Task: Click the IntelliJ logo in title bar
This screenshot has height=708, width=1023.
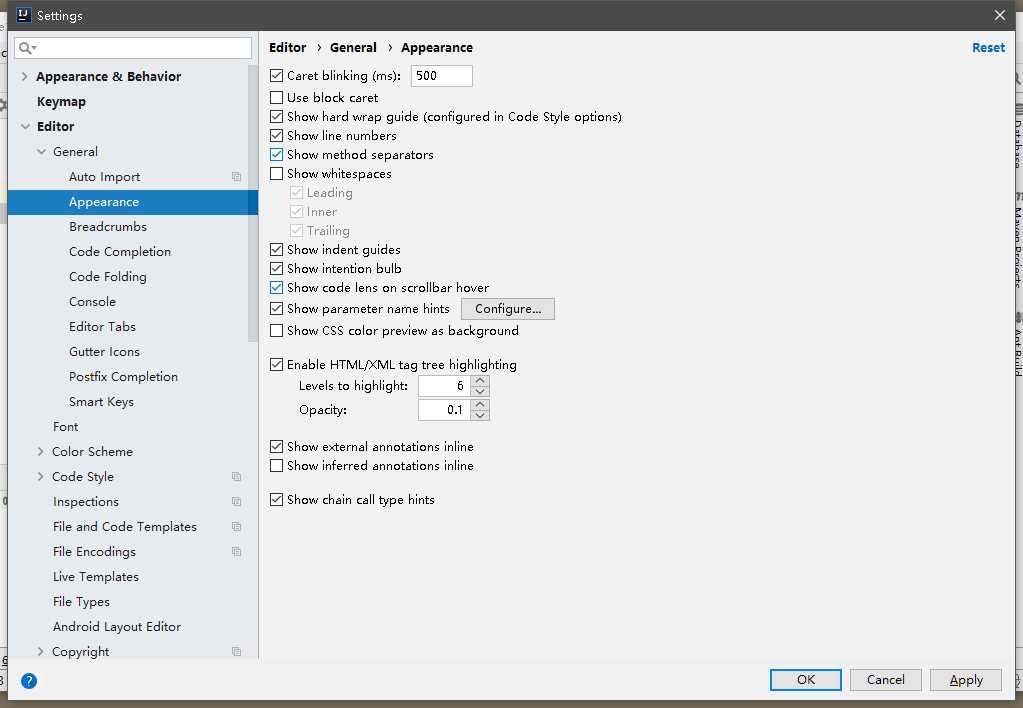Action: click(23, 15)
